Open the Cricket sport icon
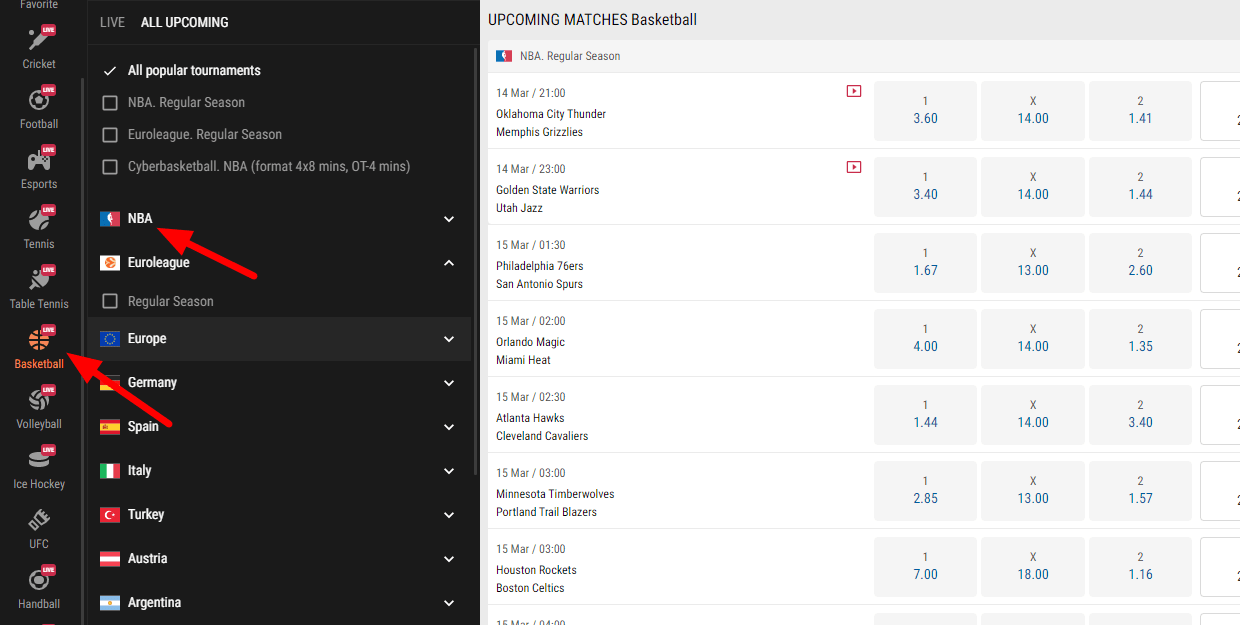This screenshot has width=1240, height=625. tap(39, 42)
